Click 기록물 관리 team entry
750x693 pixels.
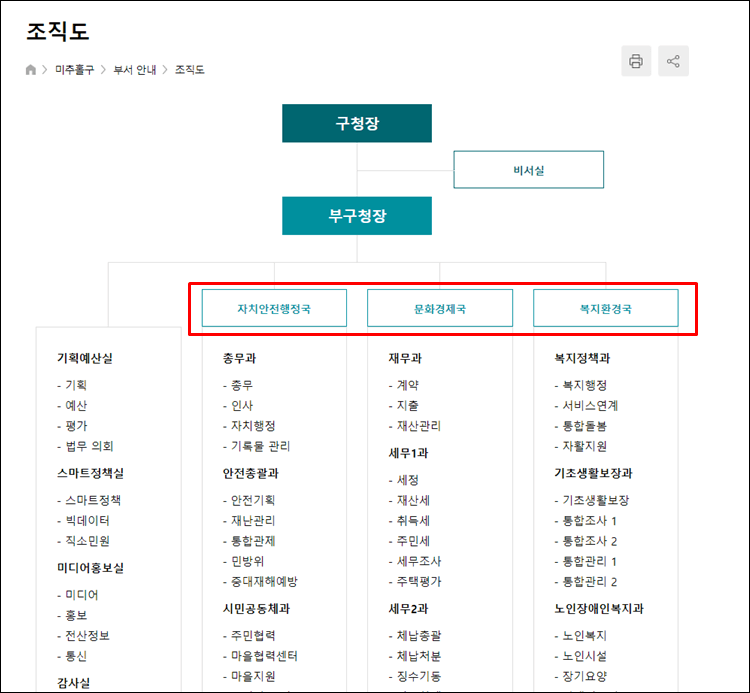tap(261, 446)
